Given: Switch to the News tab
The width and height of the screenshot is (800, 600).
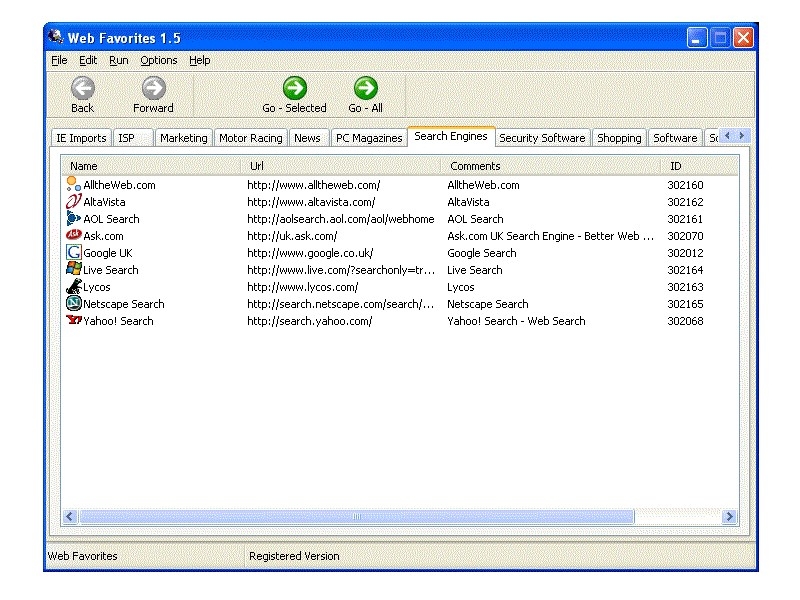Looking at the screenshot, I should pos(308,138).
